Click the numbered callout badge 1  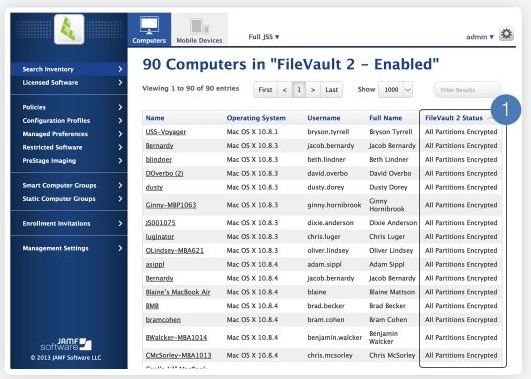[506, 109]
